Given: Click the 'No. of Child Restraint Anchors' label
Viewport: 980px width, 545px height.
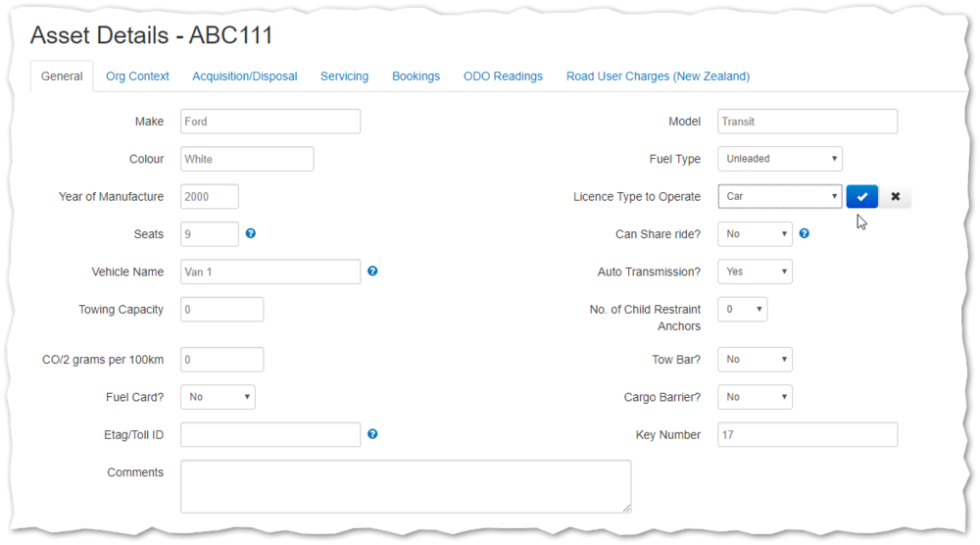Looking at the screenshot, I should click(x=645, y=318).
